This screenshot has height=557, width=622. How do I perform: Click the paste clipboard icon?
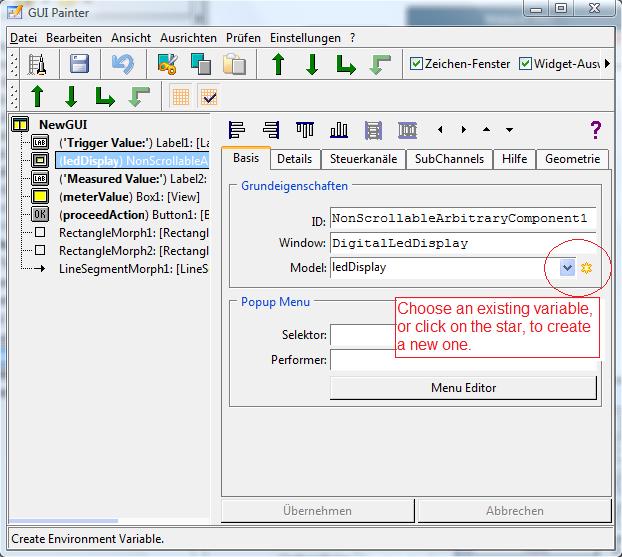click(234, 65)
